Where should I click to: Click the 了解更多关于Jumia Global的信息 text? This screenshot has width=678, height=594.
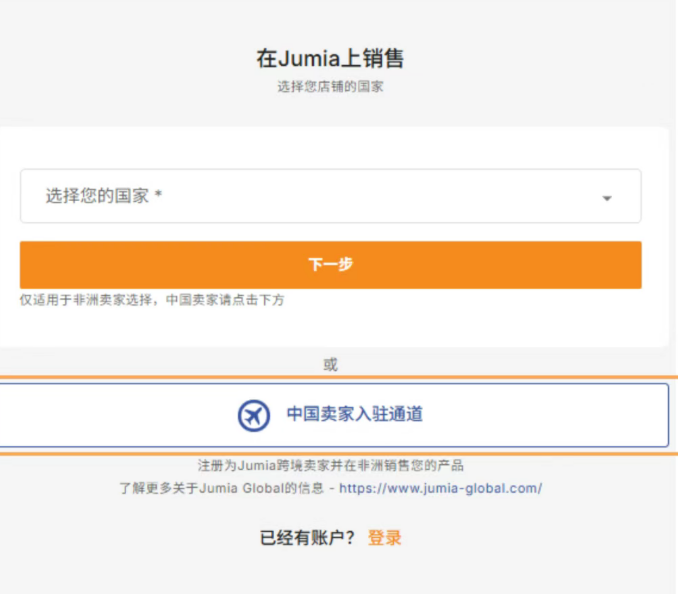221,489
